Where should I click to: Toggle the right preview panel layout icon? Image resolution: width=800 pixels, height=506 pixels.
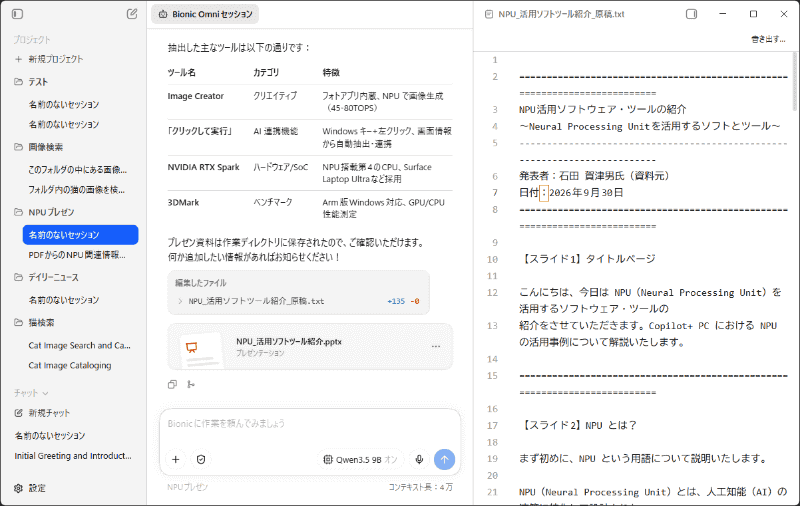691,14
